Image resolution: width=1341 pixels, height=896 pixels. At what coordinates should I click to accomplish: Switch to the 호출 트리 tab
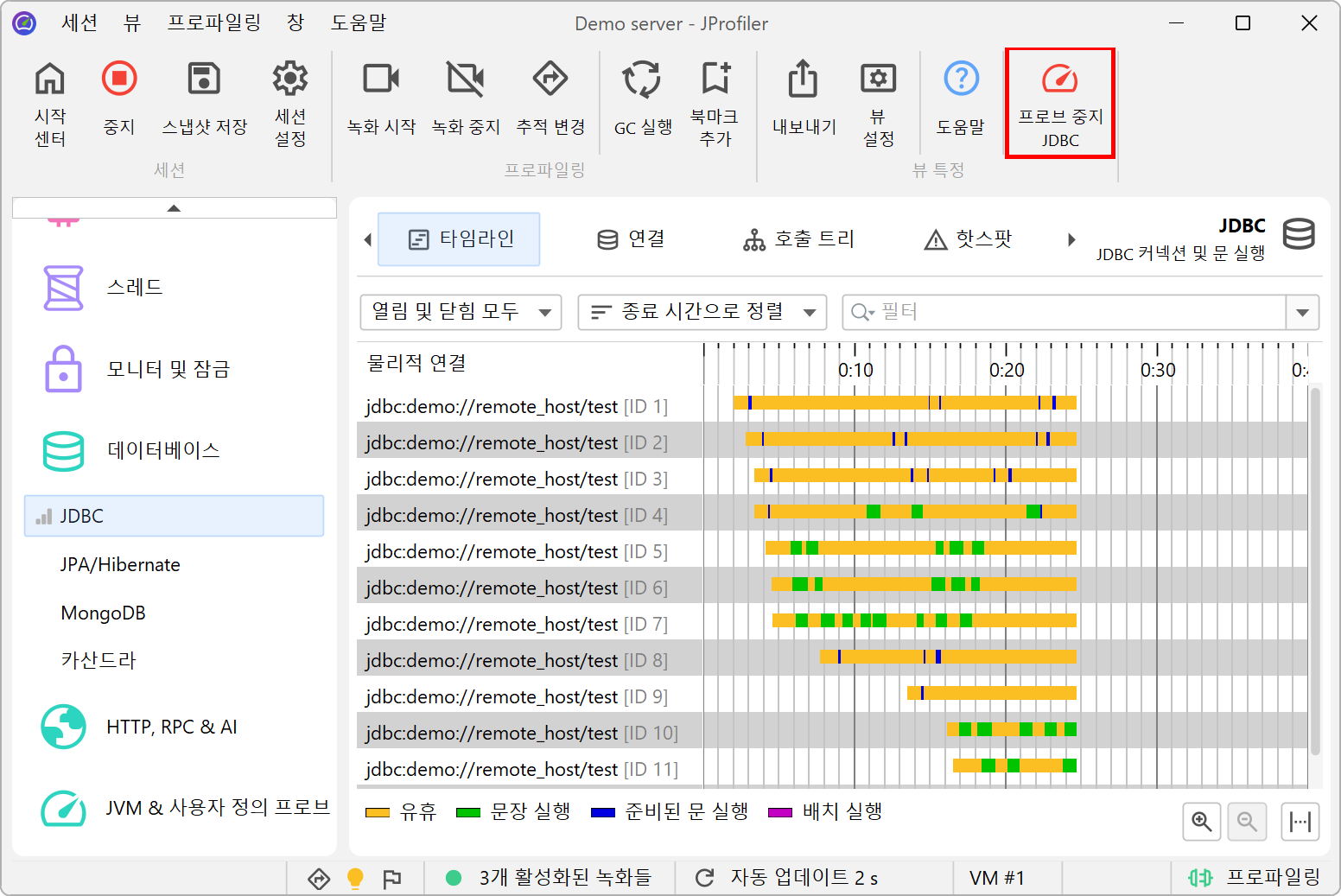point(798,239)
